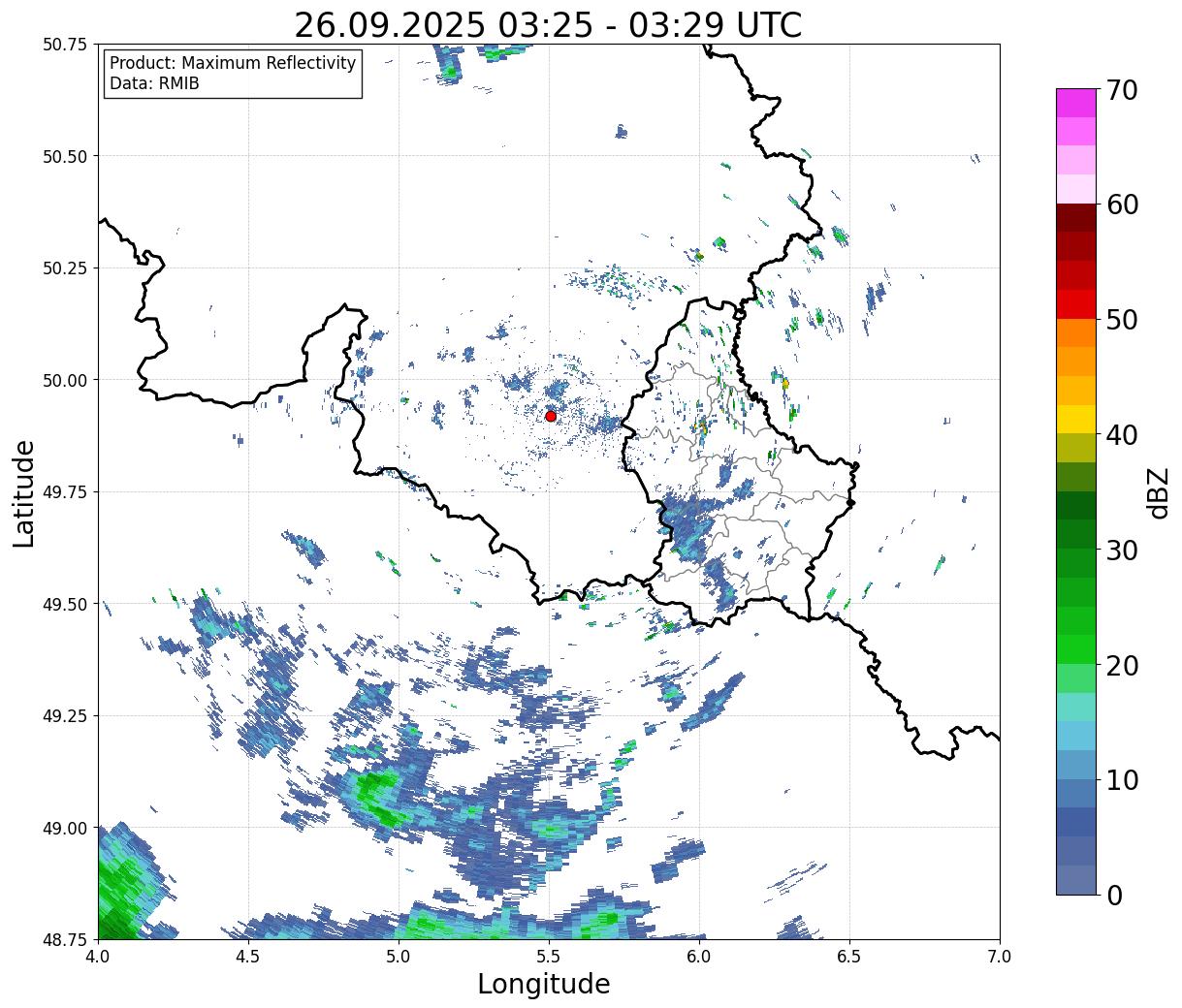Pick the bright red swatch above 50
1182x1008 pixels.
pos(1076,304)
